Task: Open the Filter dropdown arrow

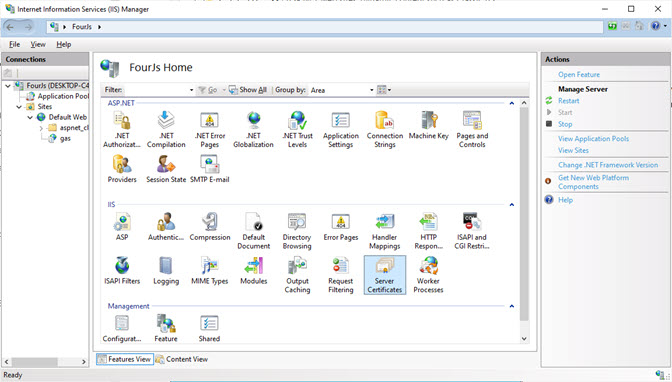Action: click(x=191, y=90)
